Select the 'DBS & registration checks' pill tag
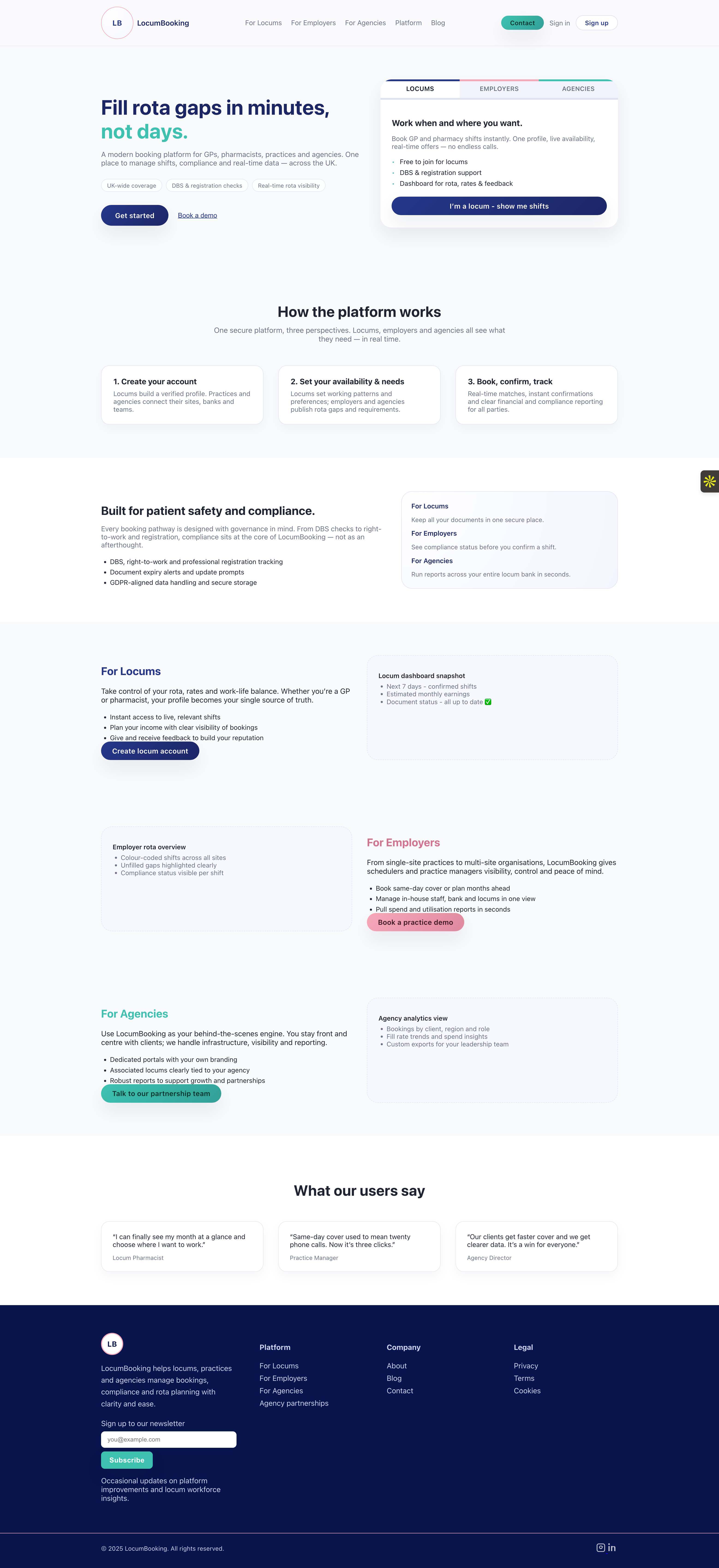 206,186
